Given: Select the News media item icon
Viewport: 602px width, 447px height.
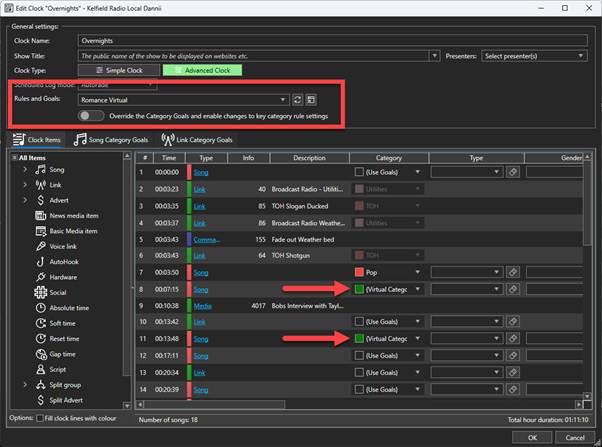Looking at the screenshot, I should [x=41, y=214].
